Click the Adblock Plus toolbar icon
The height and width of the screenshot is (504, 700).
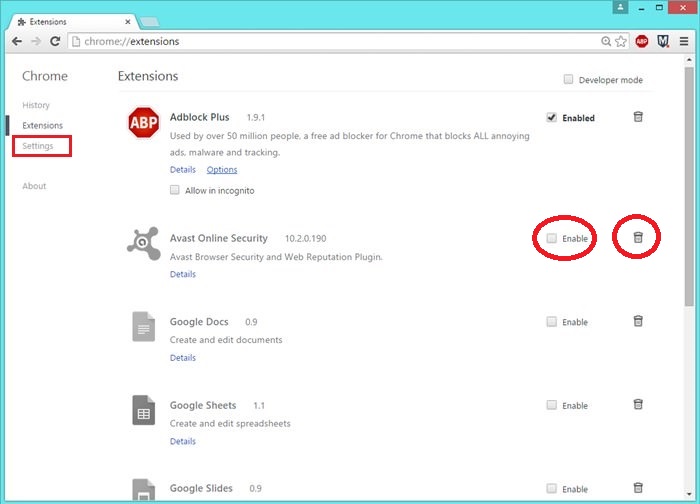pos(642,42)
